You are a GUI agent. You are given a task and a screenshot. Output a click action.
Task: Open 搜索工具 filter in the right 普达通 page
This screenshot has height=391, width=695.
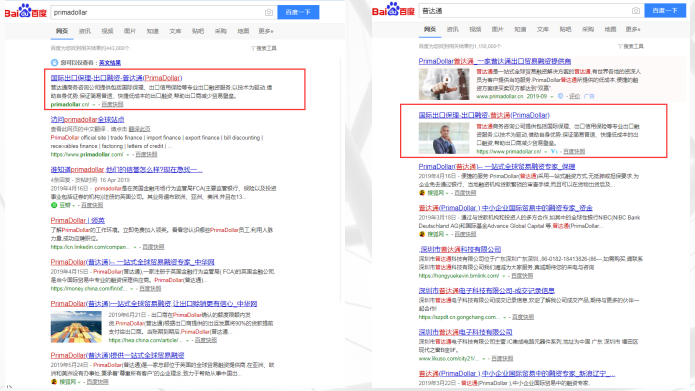(x=631, y=47)
